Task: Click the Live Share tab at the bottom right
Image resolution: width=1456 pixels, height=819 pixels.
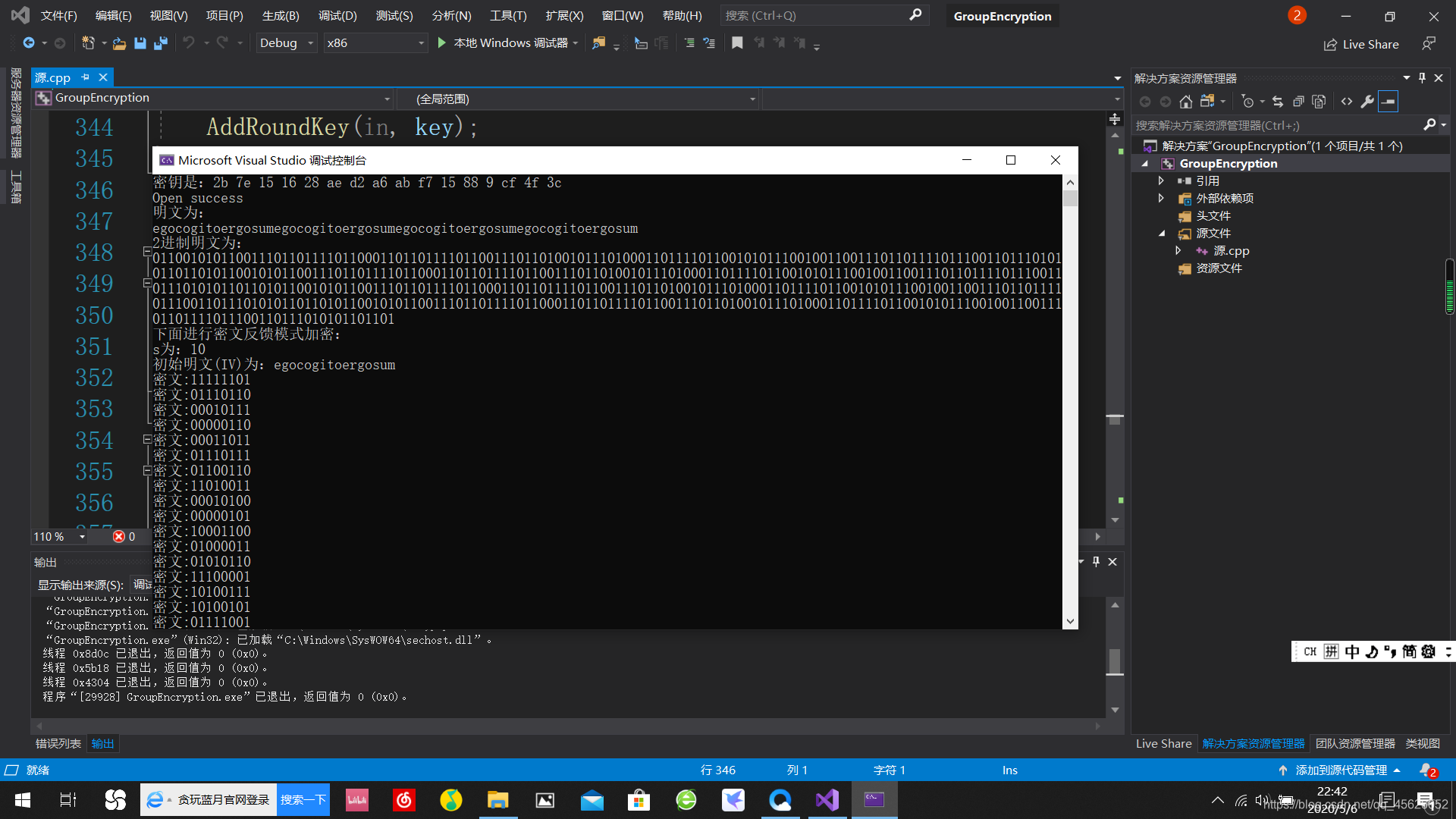Action: [1163, 744]
